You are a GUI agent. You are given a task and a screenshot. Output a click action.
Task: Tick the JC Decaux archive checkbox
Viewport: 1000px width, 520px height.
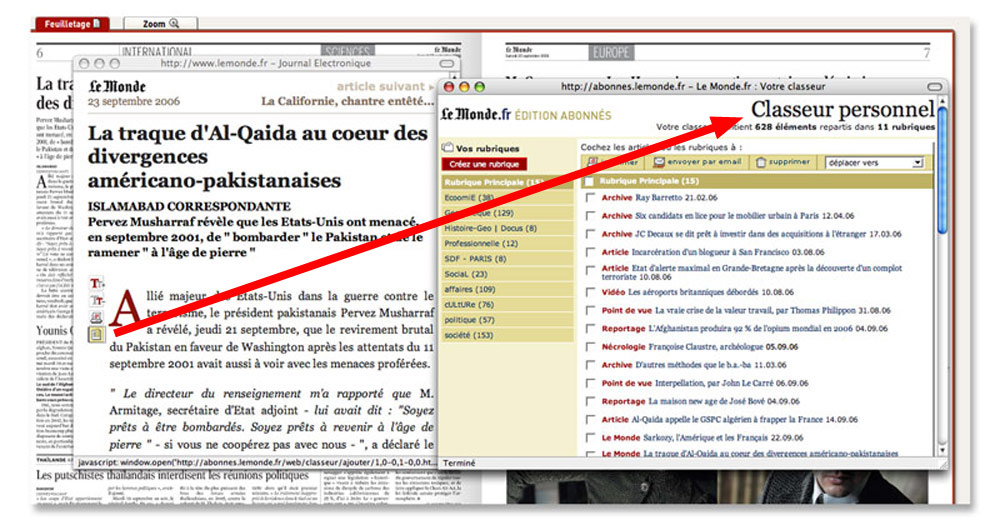coord(591,234)
